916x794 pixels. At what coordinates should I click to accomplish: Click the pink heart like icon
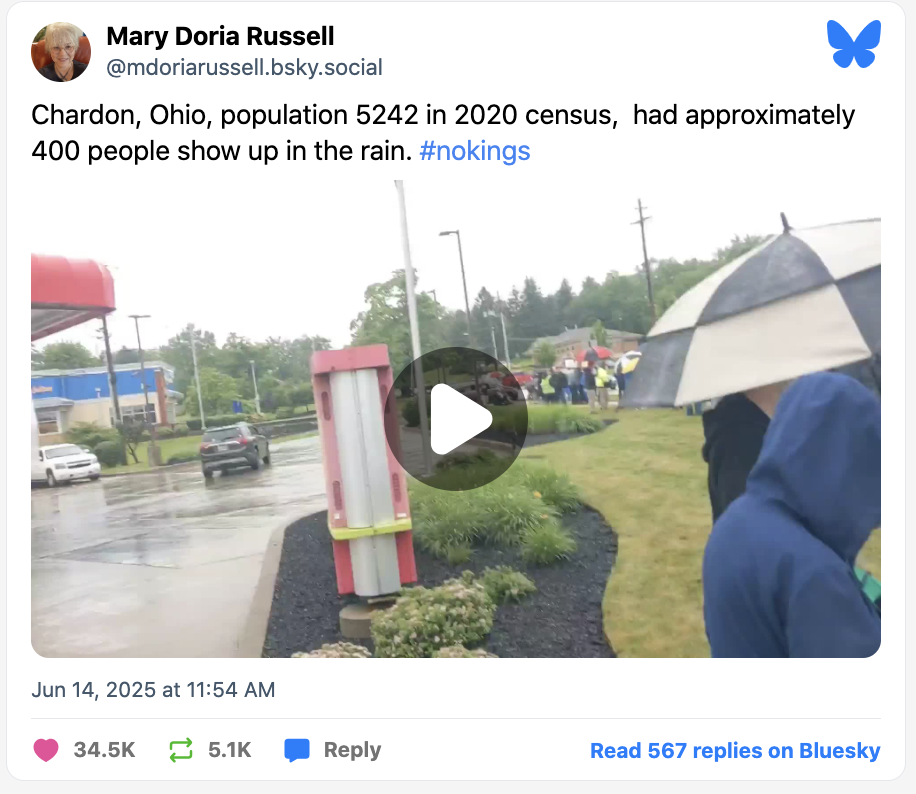46,750
